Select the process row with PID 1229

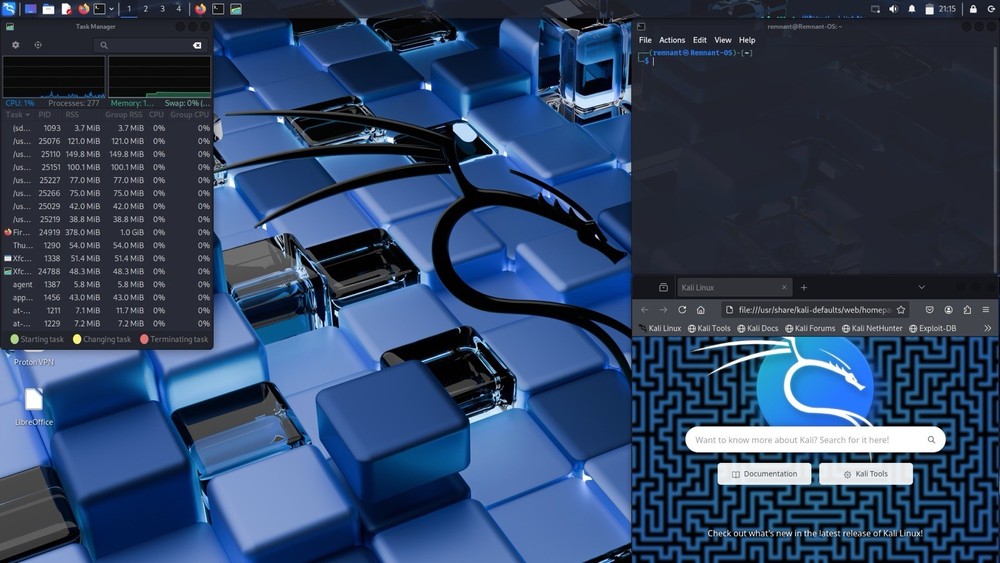107,323
